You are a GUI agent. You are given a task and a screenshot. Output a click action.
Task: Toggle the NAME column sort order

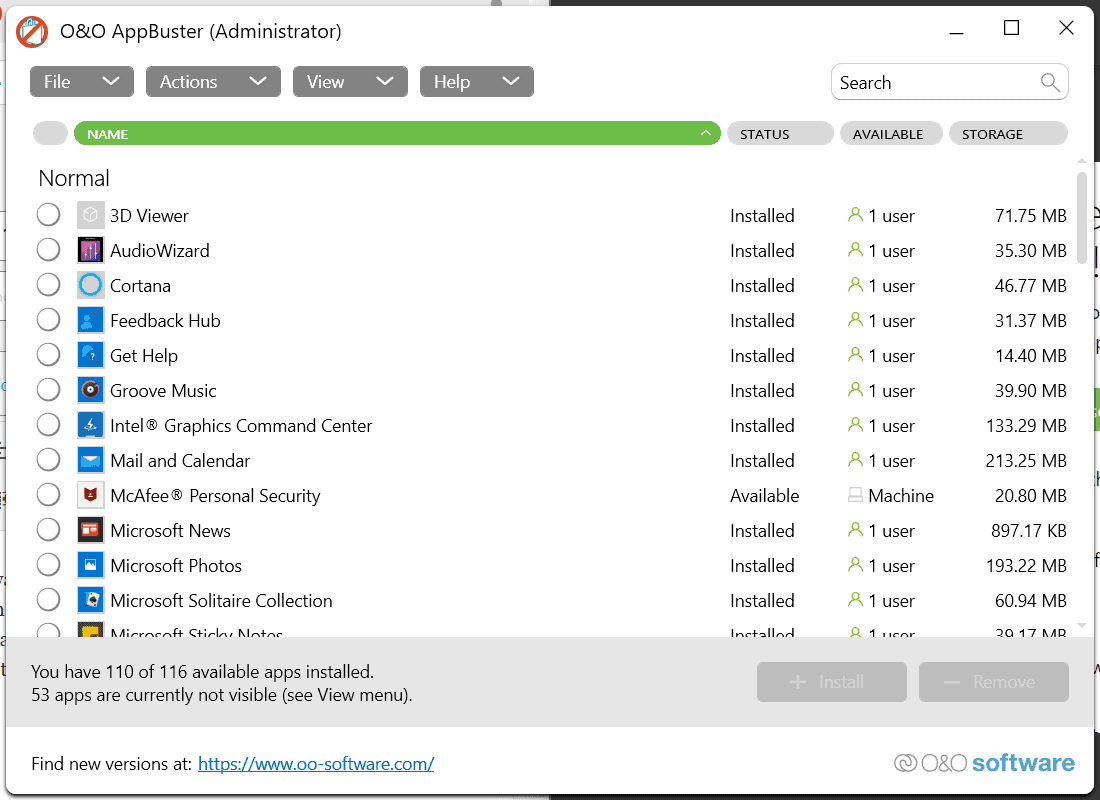[395, 132]
